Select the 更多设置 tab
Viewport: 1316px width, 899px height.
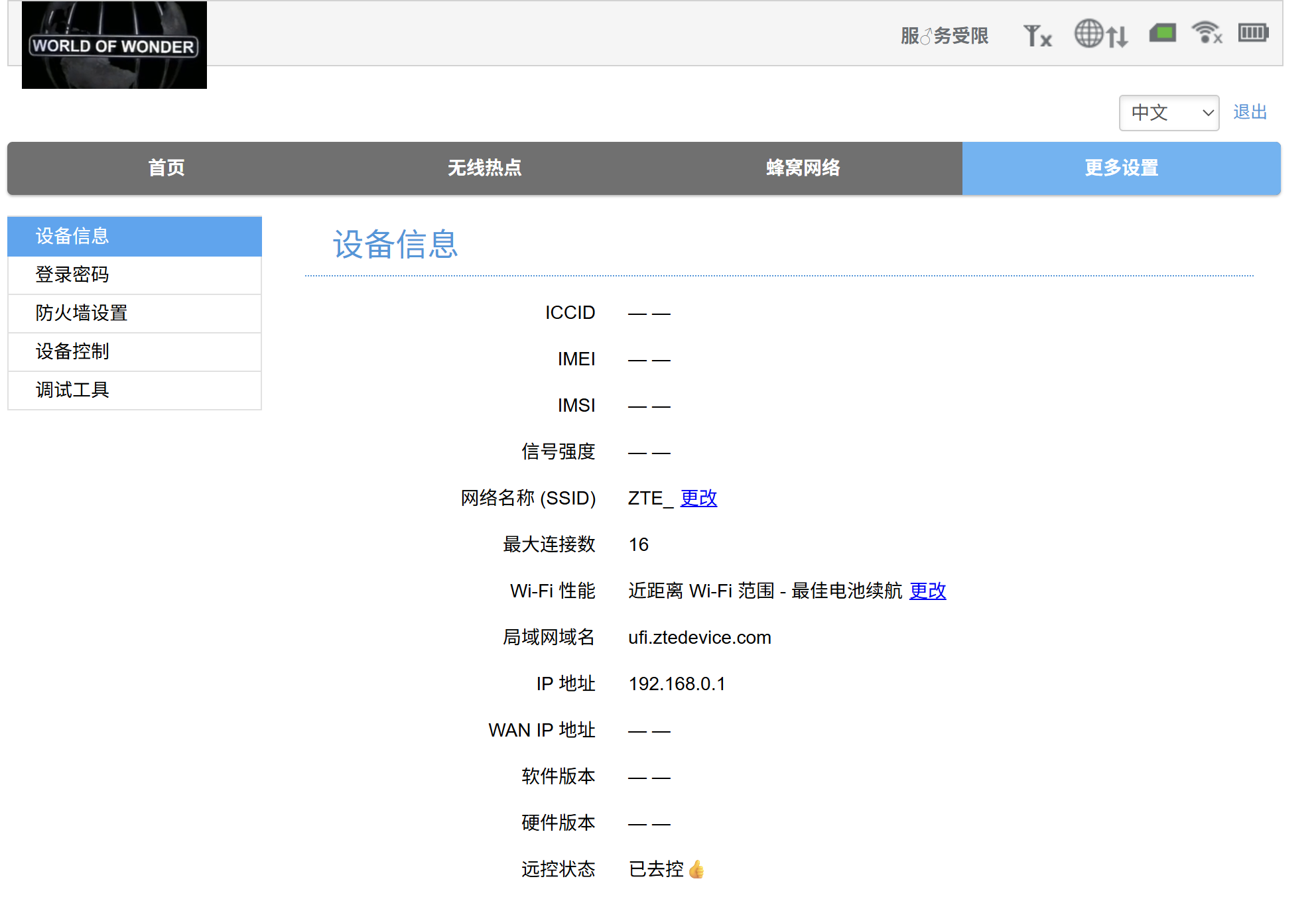pyautogui.click(x=1121, y=168)
